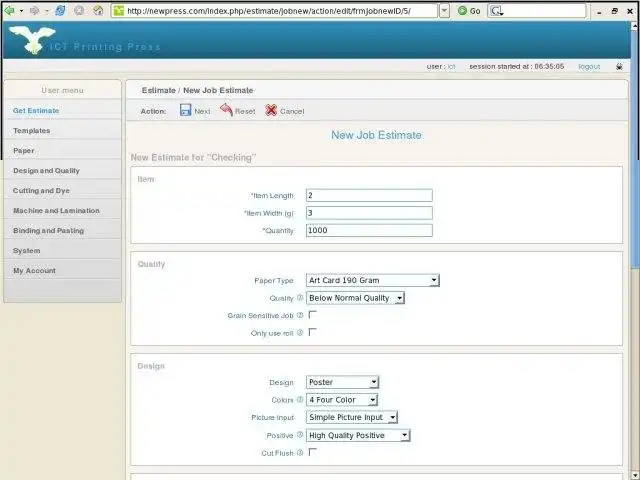Click the Quantity input field
640x480 pixels.
pos(369,230)
